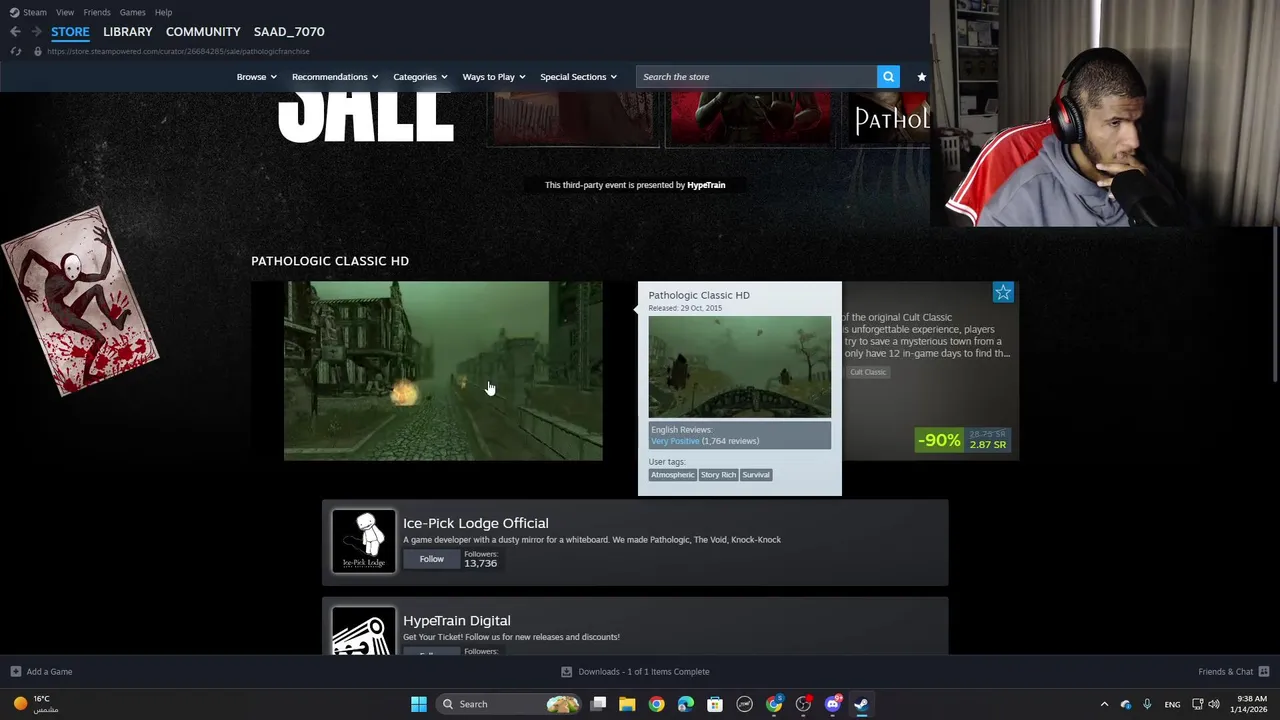The width and height of the screenshot is (1280, 720).
Task: Expand the Ways to Play dropdown
Action: [x=494, y=77]
